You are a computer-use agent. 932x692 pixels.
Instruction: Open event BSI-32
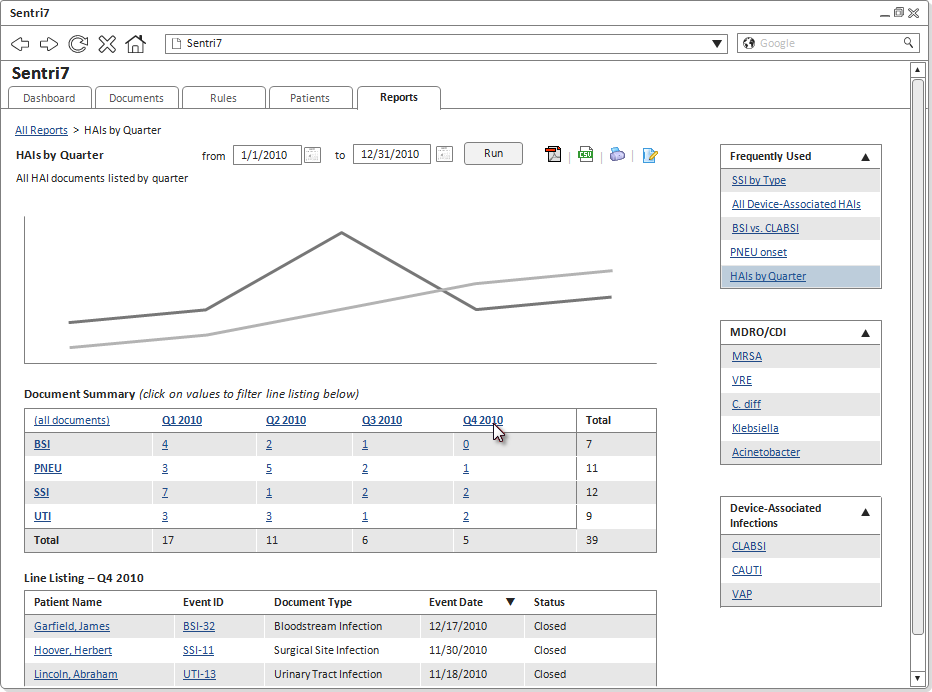[199, 626]
